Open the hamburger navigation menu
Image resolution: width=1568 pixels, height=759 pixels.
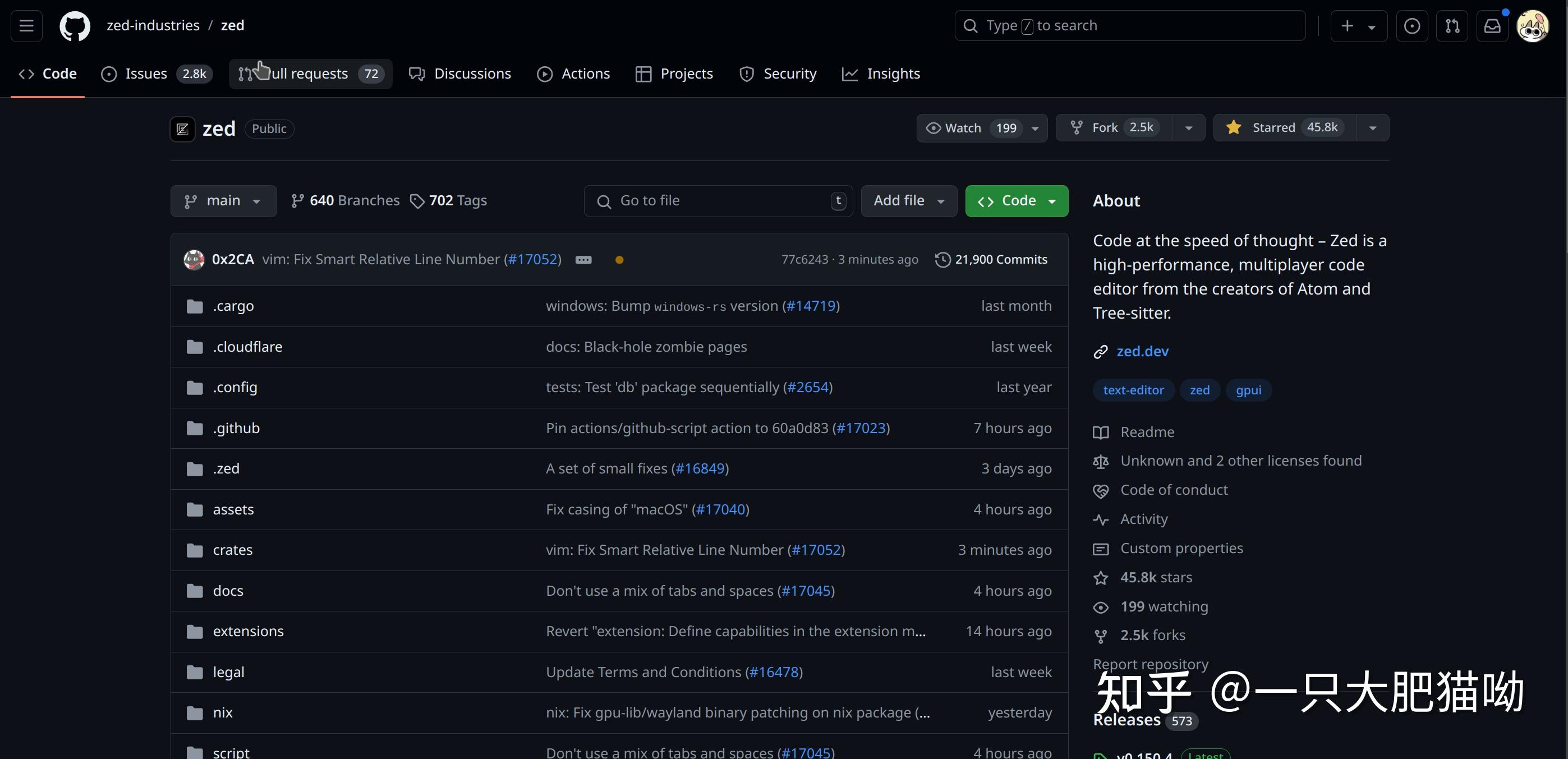click(x=26, y=26)
